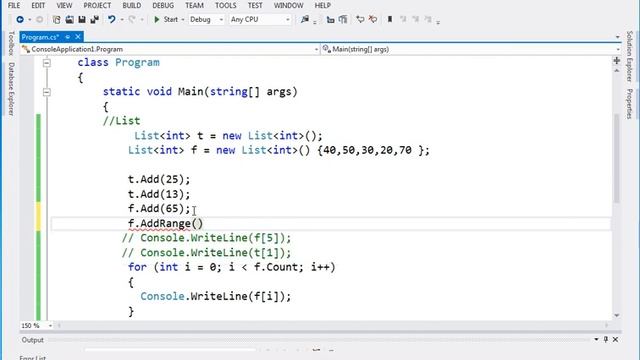Toggle a bookmark with the bookmark icon
This screenshot has width=640, height=360.
pyautogui.click(x=390, y=19)
